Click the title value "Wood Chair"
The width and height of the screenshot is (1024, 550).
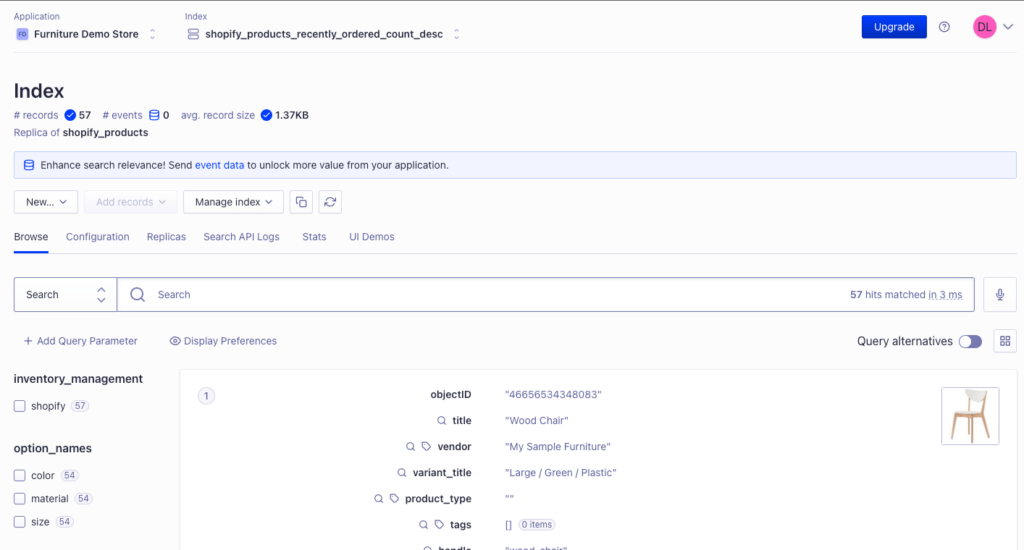536,421
